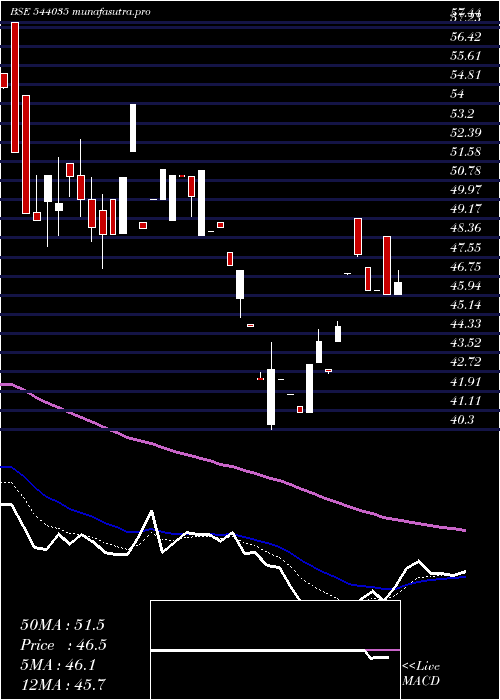Click the '5MA : 46.1' readout
The width and height of the screenshot is (500, 700).
coord(58,665)
